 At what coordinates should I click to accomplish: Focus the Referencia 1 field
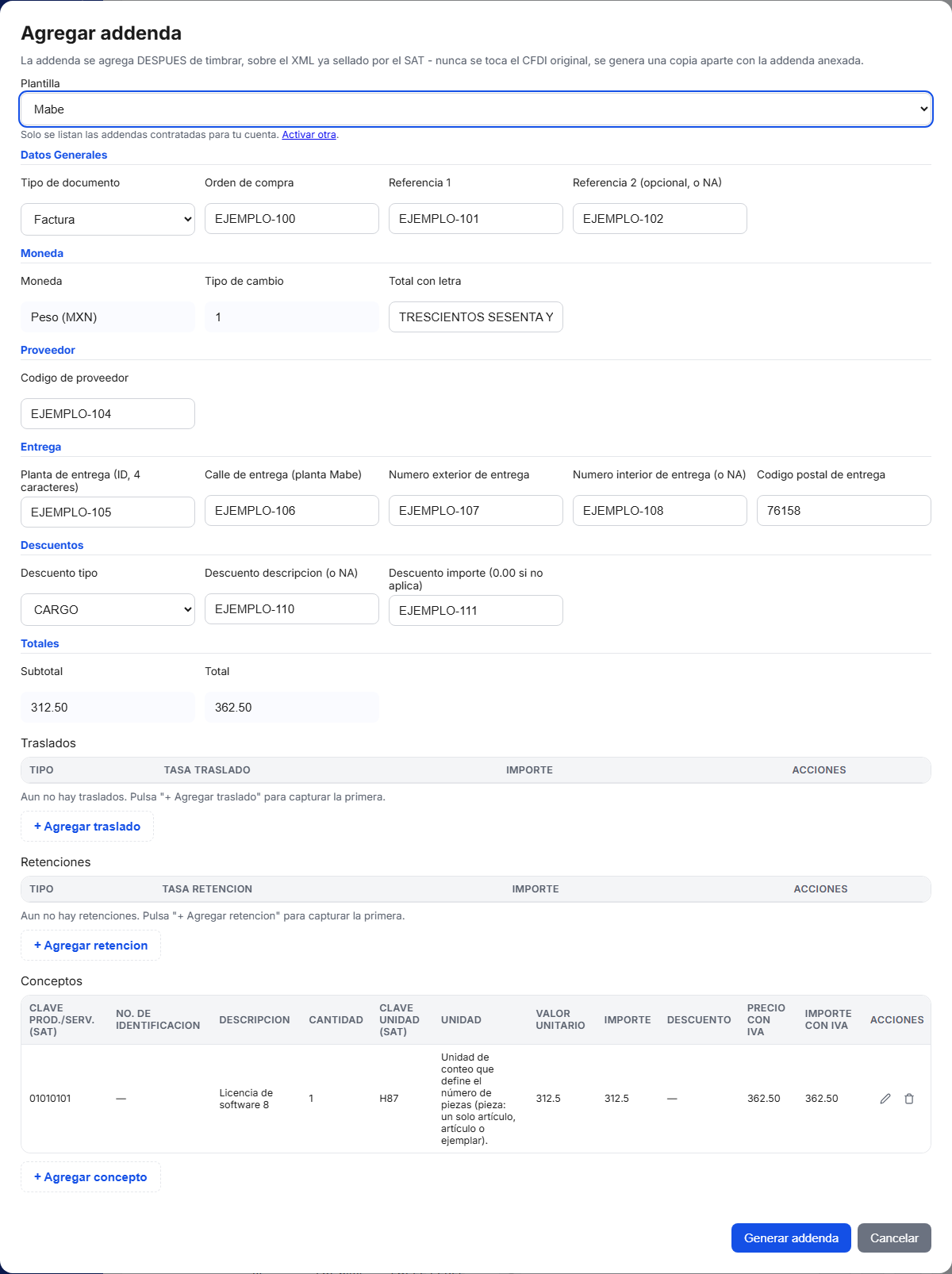[x=476, y=219]
